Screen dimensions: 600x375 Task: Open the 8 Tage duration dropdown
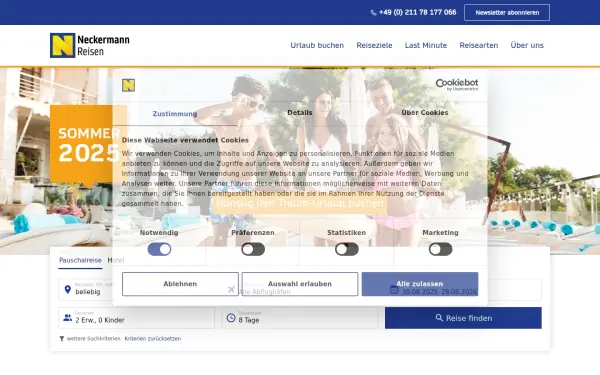[x=300, y=318]
